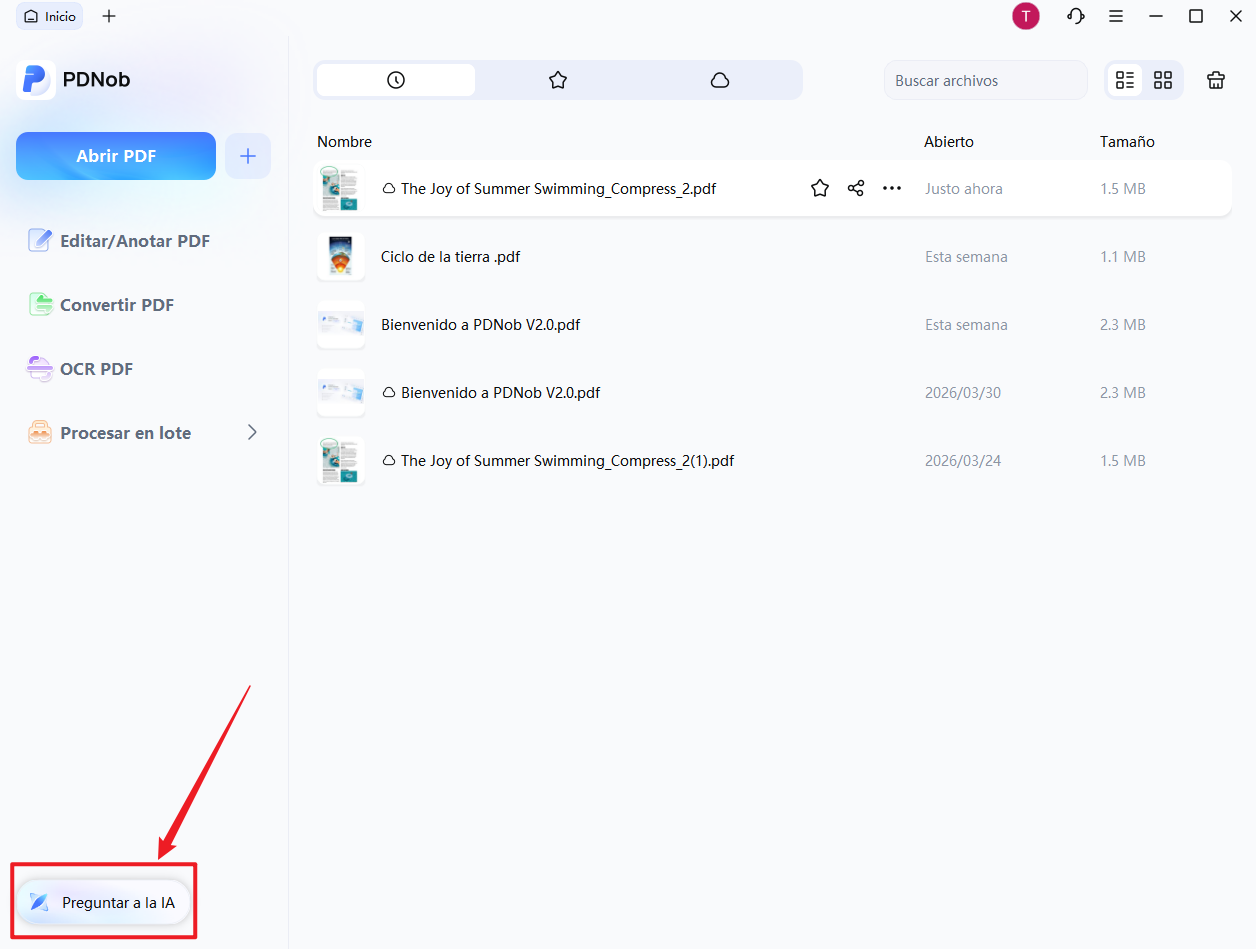The width and height of the screenshot is (1256, 949).
Task: Click Editar/Anotar PDF pencil icon
Action: click(40, 240)
